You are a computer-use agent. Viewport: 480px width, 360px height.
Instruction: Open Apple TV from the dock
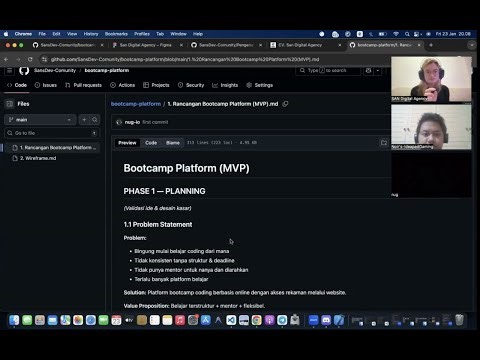[x=129, y=320]
